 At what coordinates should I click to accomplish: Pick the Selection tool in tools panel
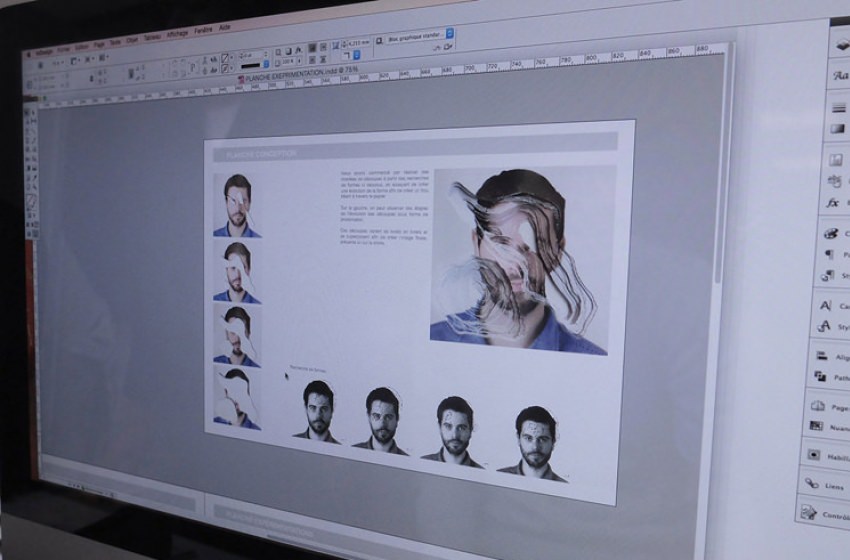point(30,113)
